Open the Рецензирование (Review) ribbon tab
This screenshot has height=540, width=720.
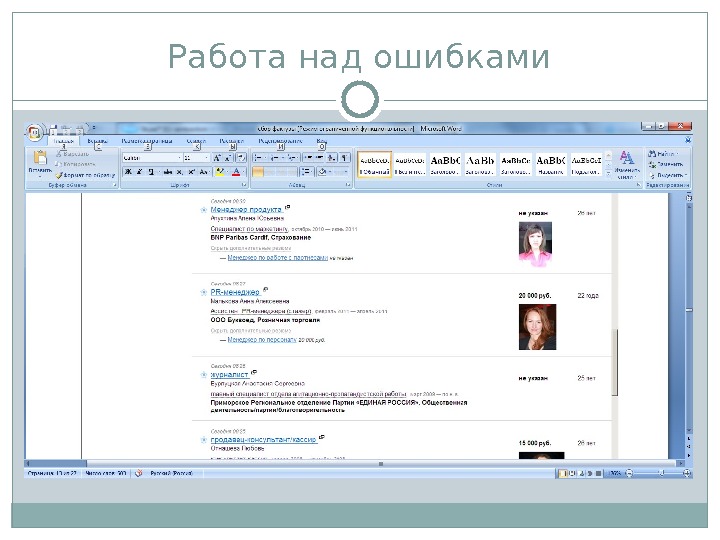click(280, 141)
